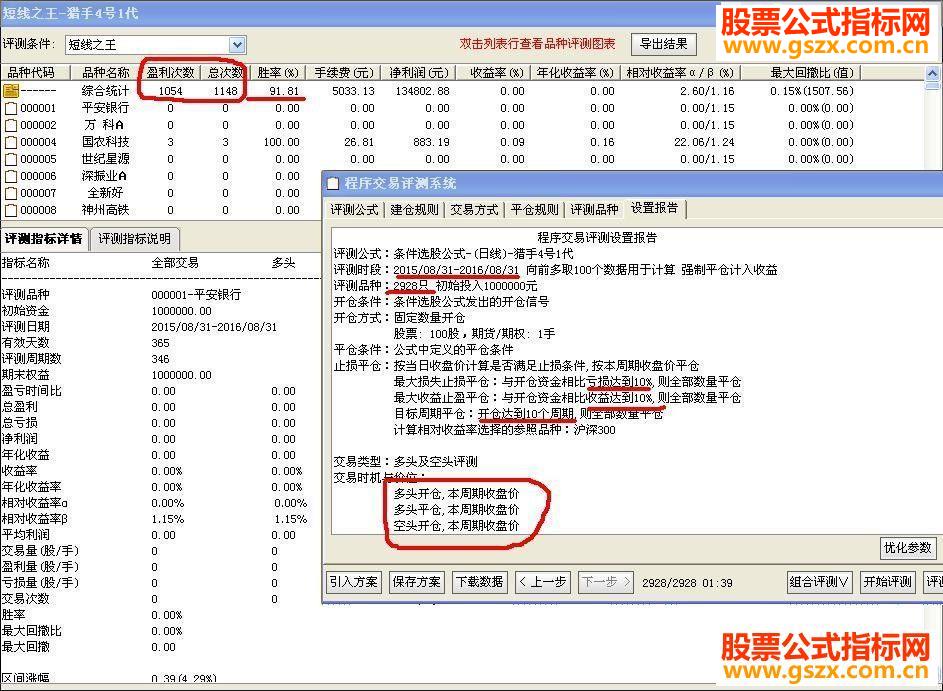Screen dimensions: 943x691
Task: Check the 000004 国农科技 checkbox
Action: [x=11, y=143]
